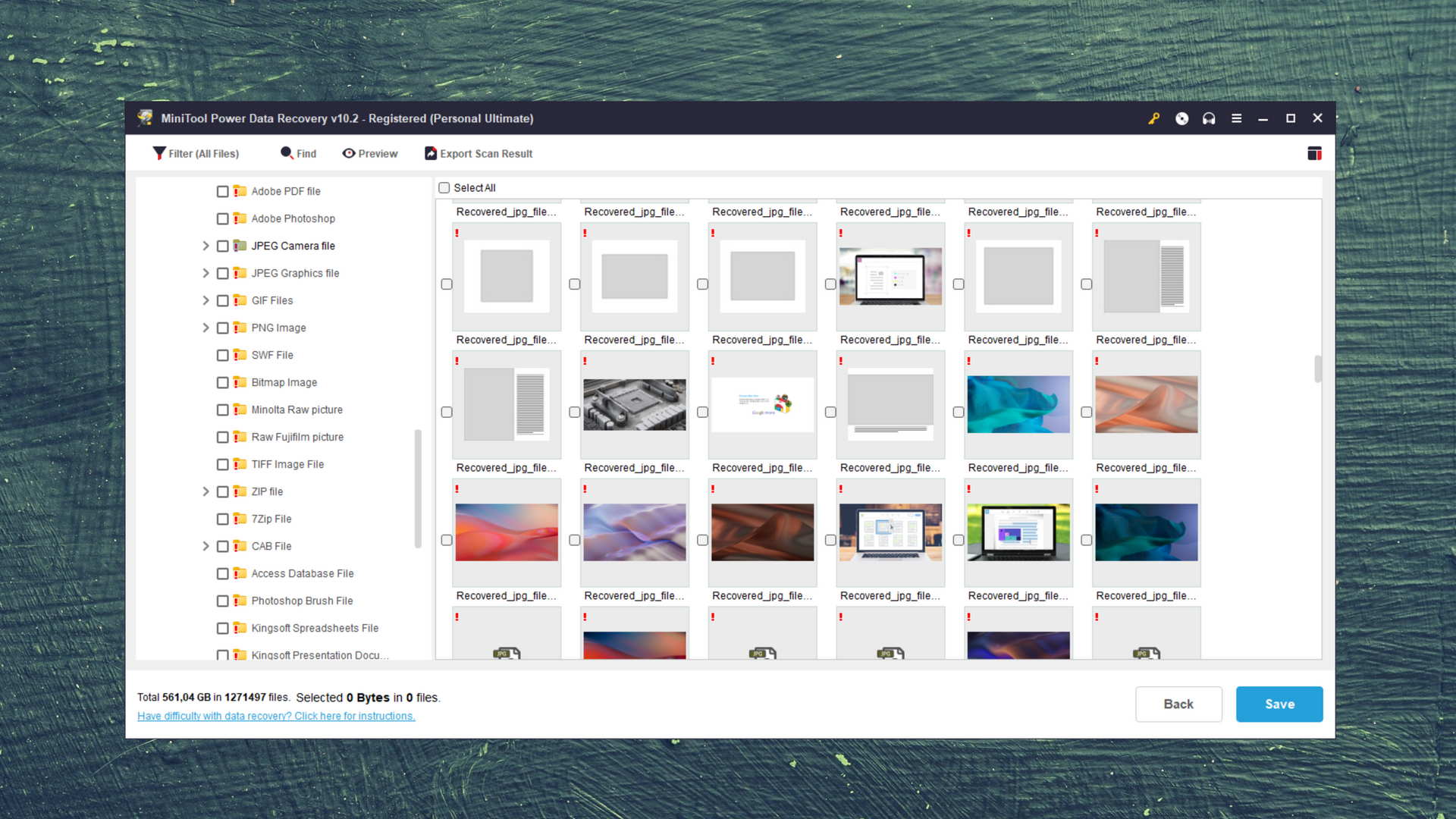Click the Minolta Raw picture folder icon
The width and height of the screenshot is (1456, 819).
tap(240, 409)
